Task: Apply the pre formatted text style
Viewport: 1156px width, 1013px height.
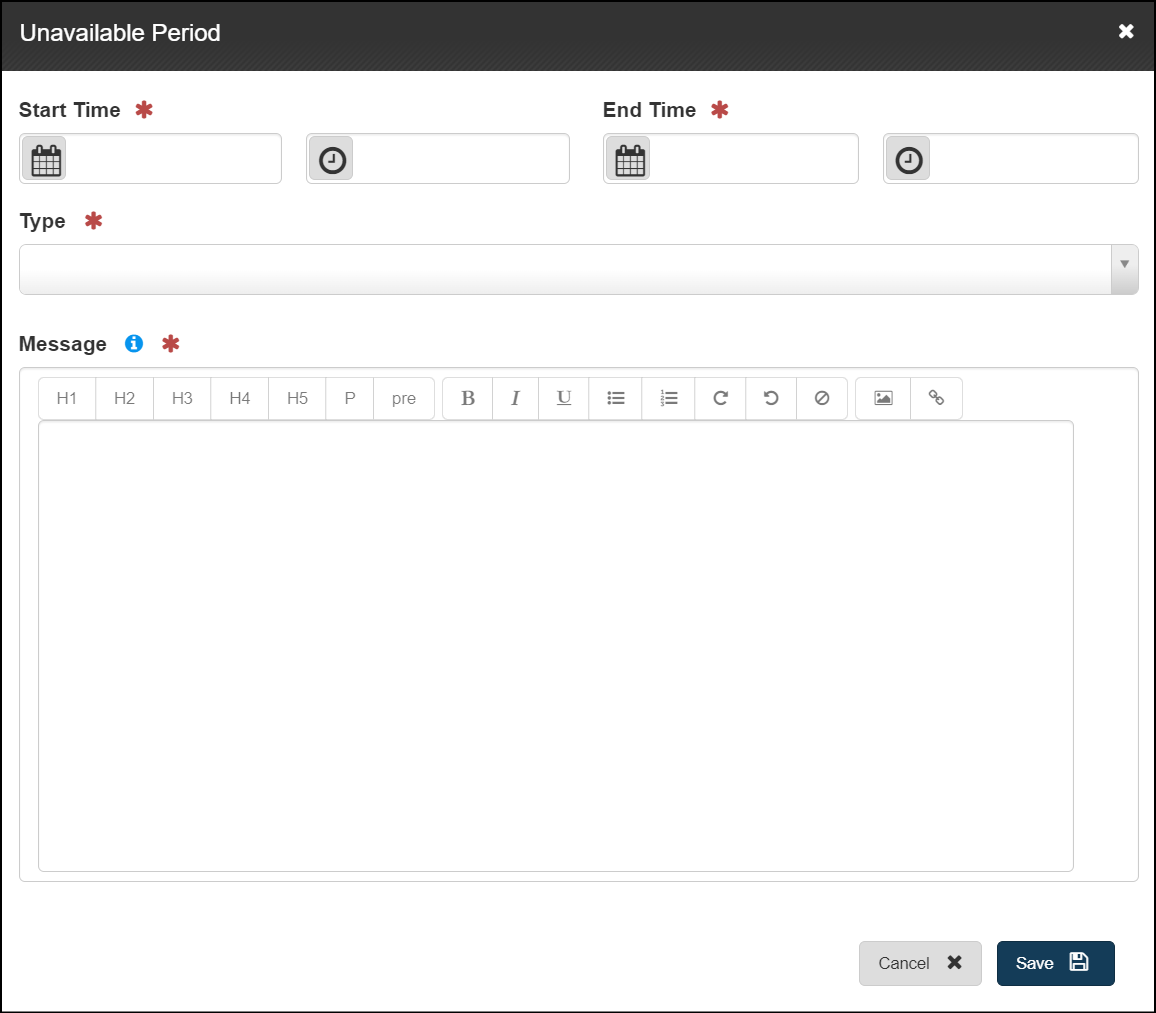Action: [404, 398]
